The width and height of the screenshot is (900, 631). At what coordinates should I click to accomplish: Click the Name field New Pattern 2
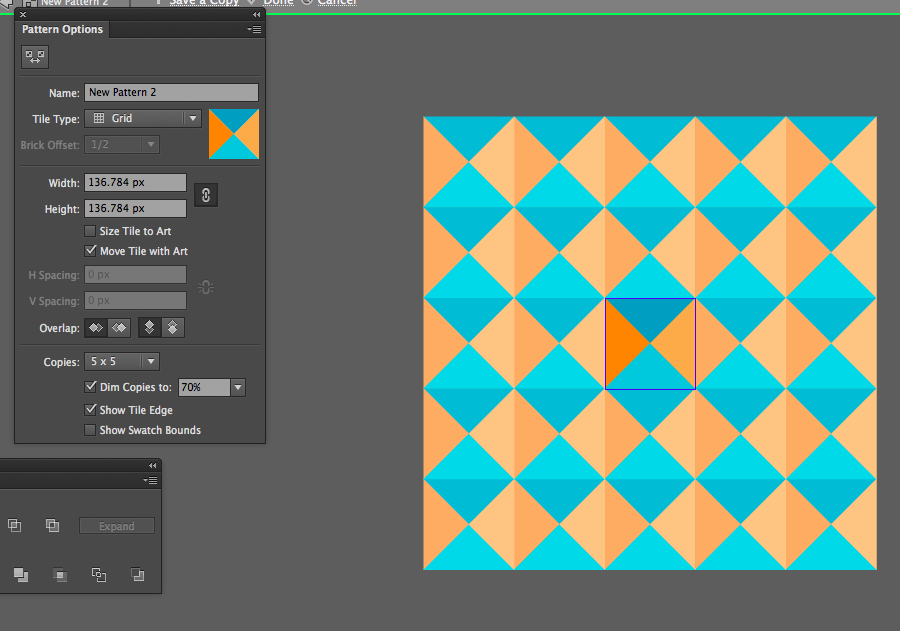[171, 92]
